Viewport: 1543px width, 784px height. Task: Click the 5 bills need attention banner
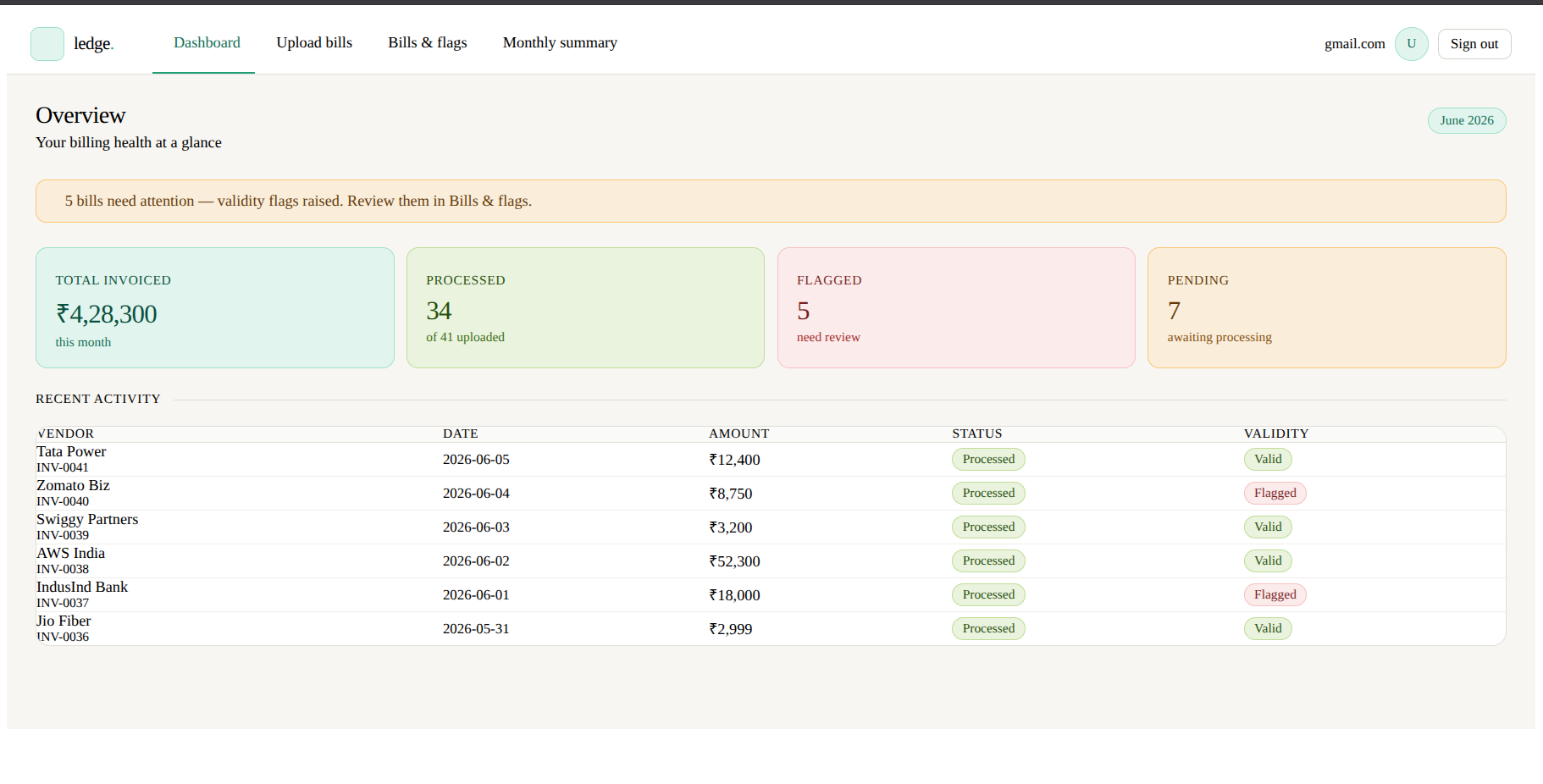(771, 201)
